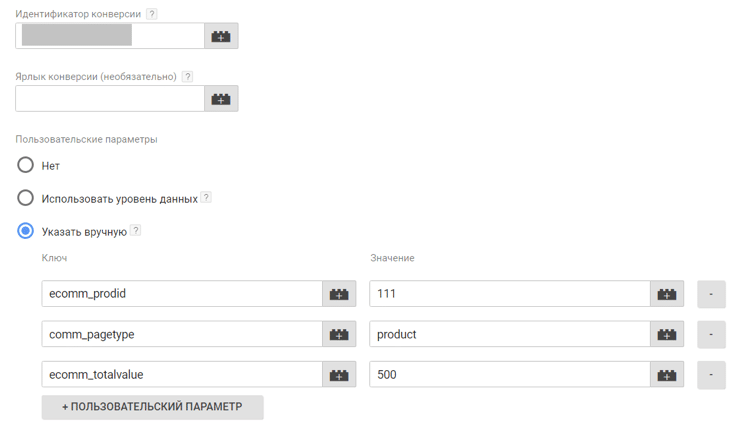Click the ecomm_totalvalue key input field
This screenshot has height=427, width=735.
tap(182, 375)
